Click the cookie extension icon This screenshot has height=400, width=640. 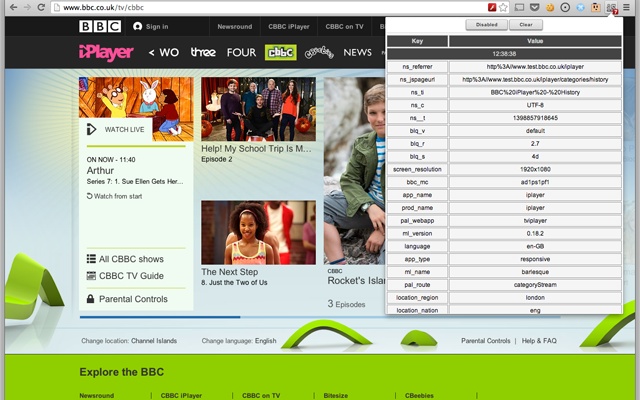pyautogui.click(x=550, y=7)
